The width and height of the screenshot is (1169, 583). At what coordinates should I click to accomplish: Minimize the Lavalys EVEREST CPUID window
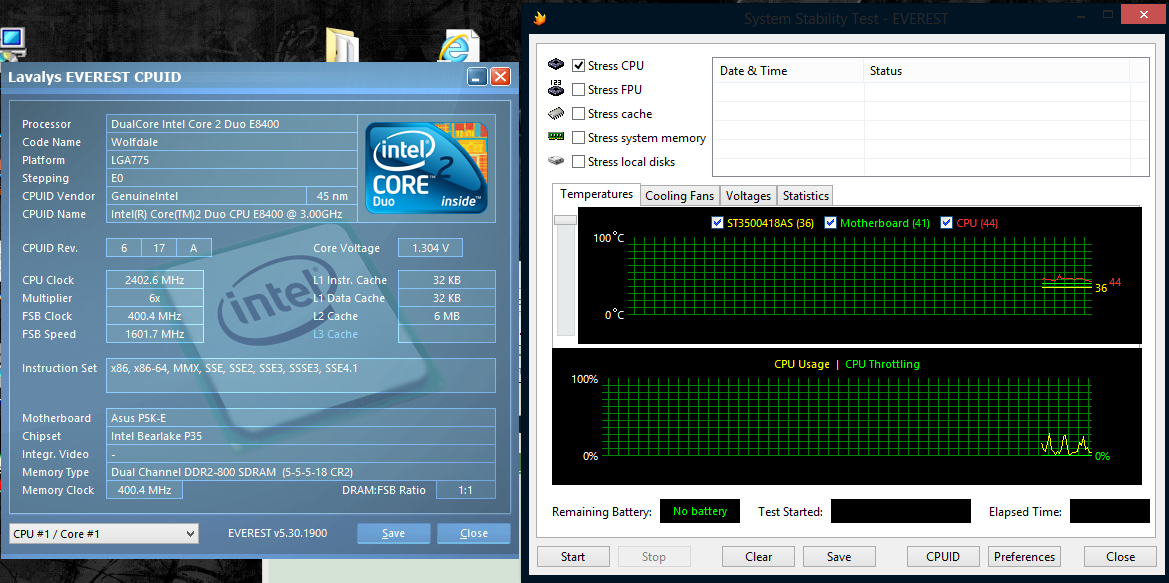(478, 76)
